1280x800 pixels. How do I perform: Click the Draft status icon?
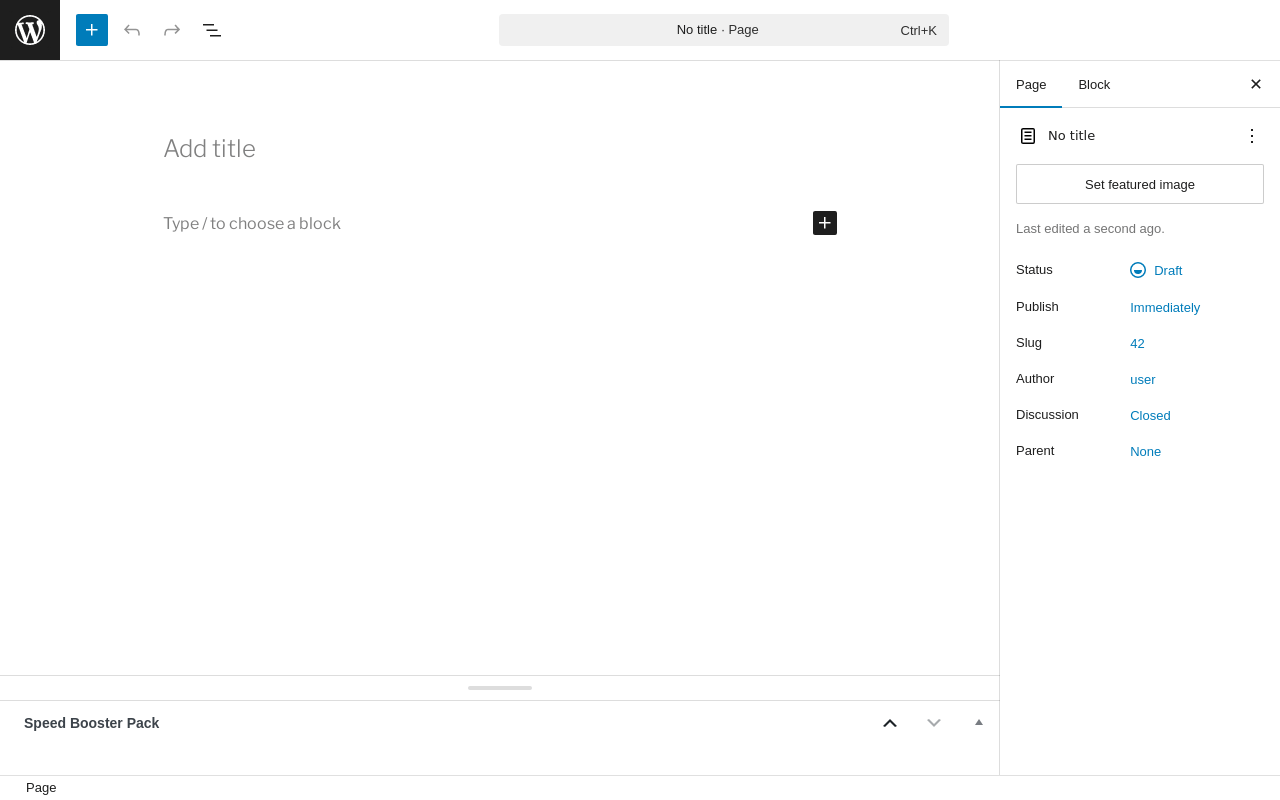[1138, 270]
